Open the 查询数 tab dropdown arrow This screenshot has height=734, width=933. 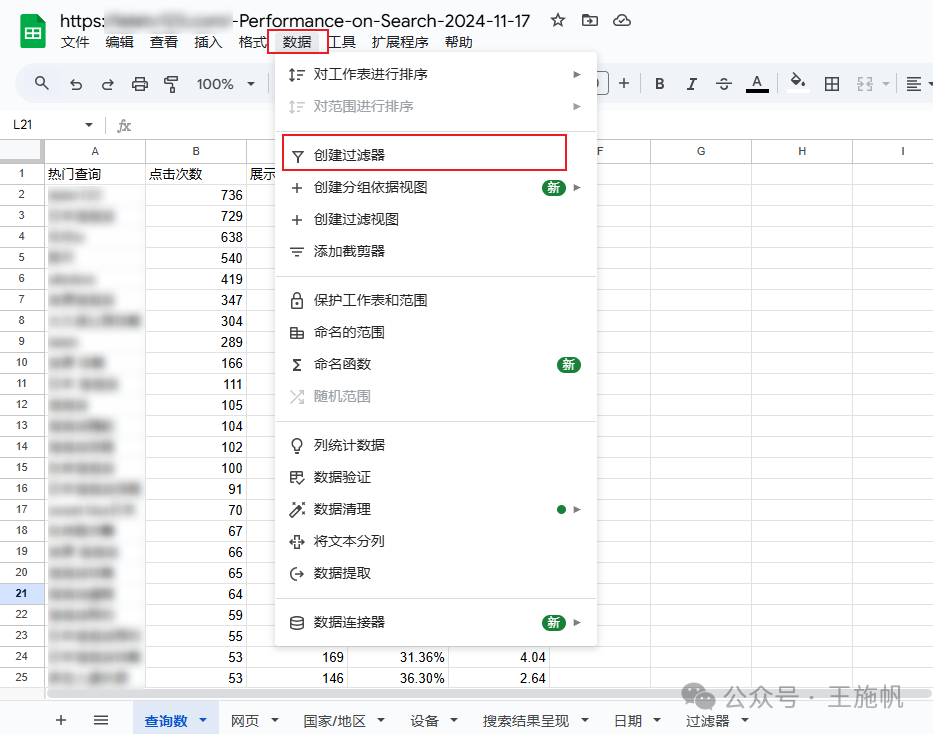coord(203,720)
